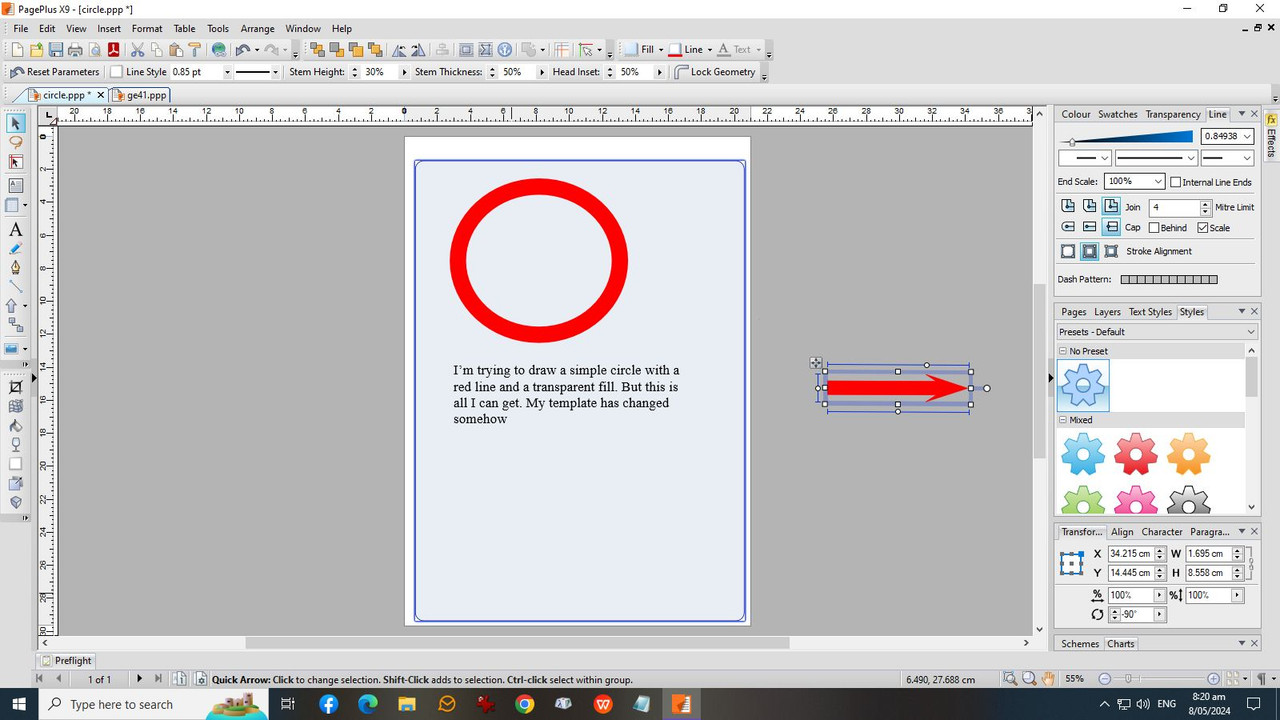Open the line width 0.84938 dropdown

[x=1246, y=136]
